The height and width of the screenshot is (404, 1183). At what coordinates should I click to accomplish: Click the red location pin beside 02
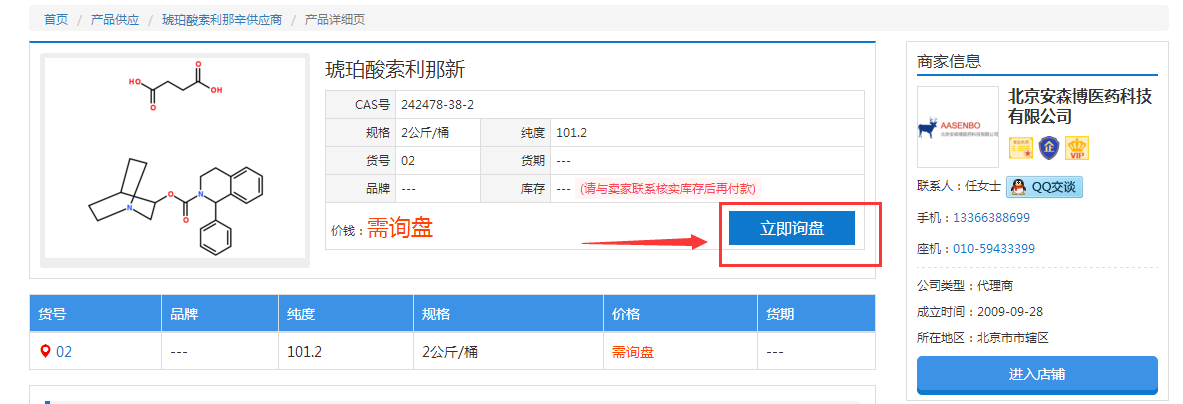point(45,351)
